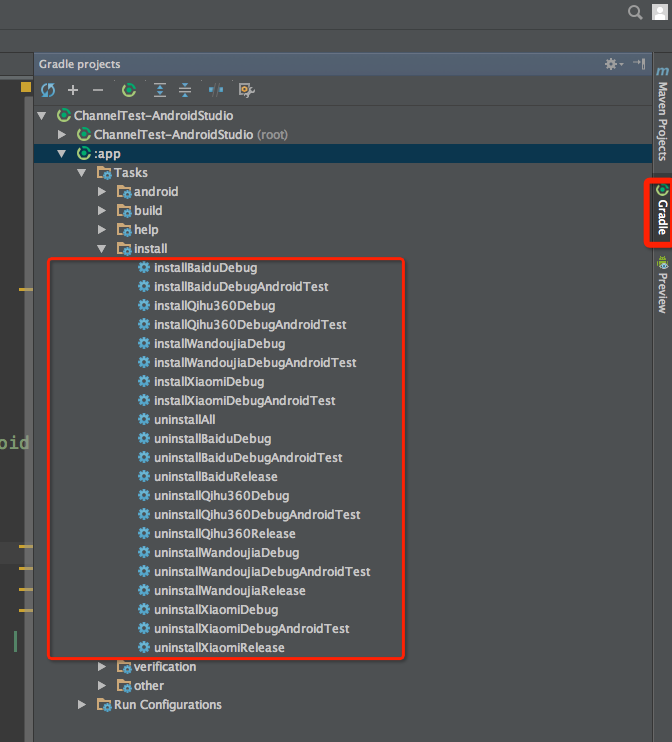This screenshot has height=742, width=672.
Task: Select uninstallBaiduDebugAndroidTest task
Action: click(248, 458)
